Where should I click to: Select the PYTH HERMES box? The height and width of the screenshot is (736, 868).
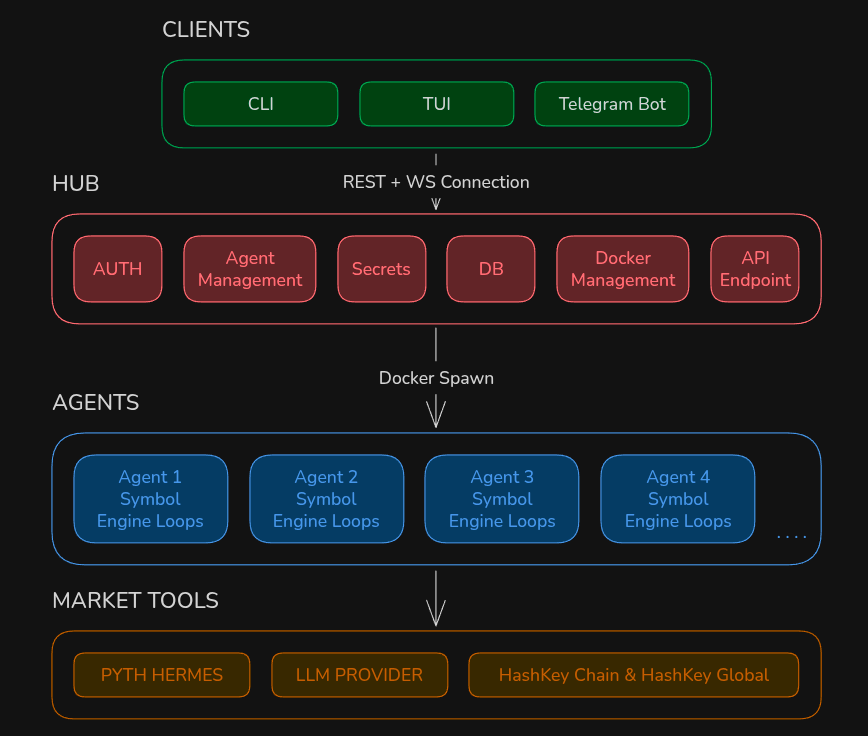162,675
